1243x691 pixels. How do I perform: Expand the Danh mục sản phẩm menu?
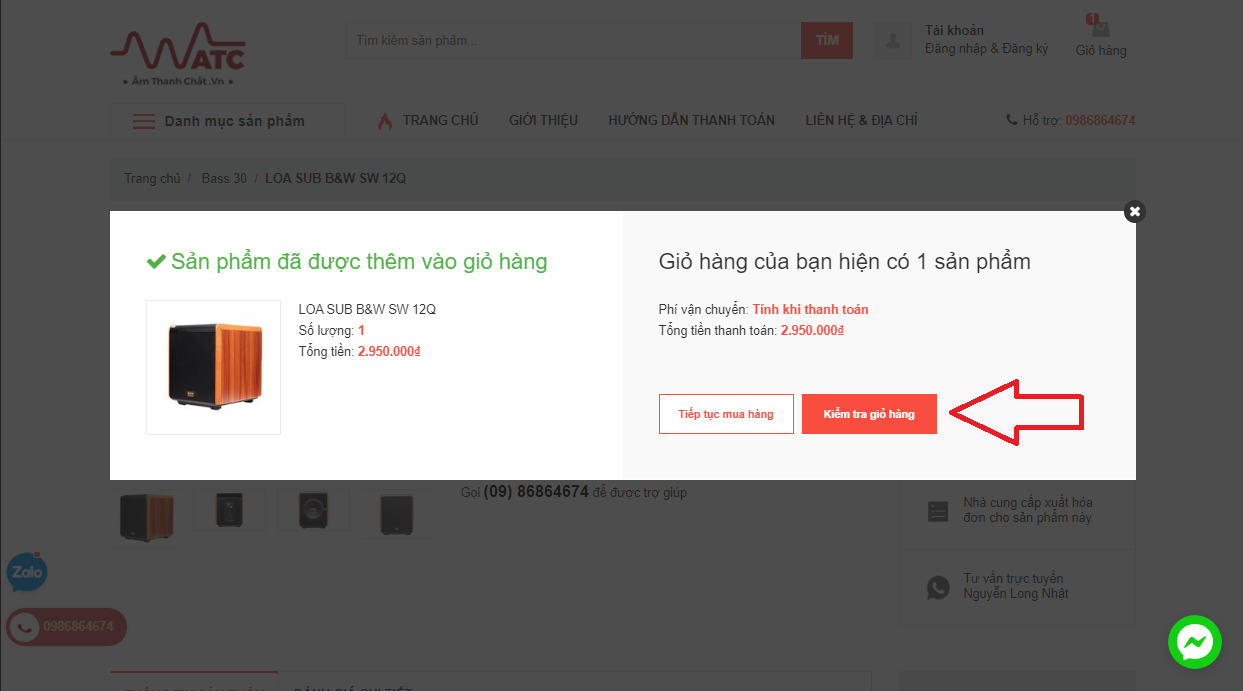tap(227, 121)
